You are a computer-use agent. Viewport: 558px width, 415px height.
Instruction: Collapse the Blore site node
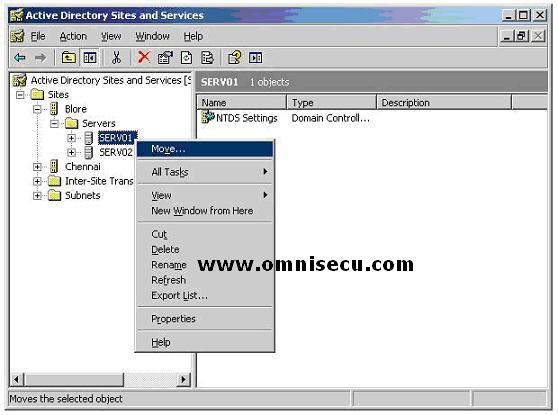[37, 109]
